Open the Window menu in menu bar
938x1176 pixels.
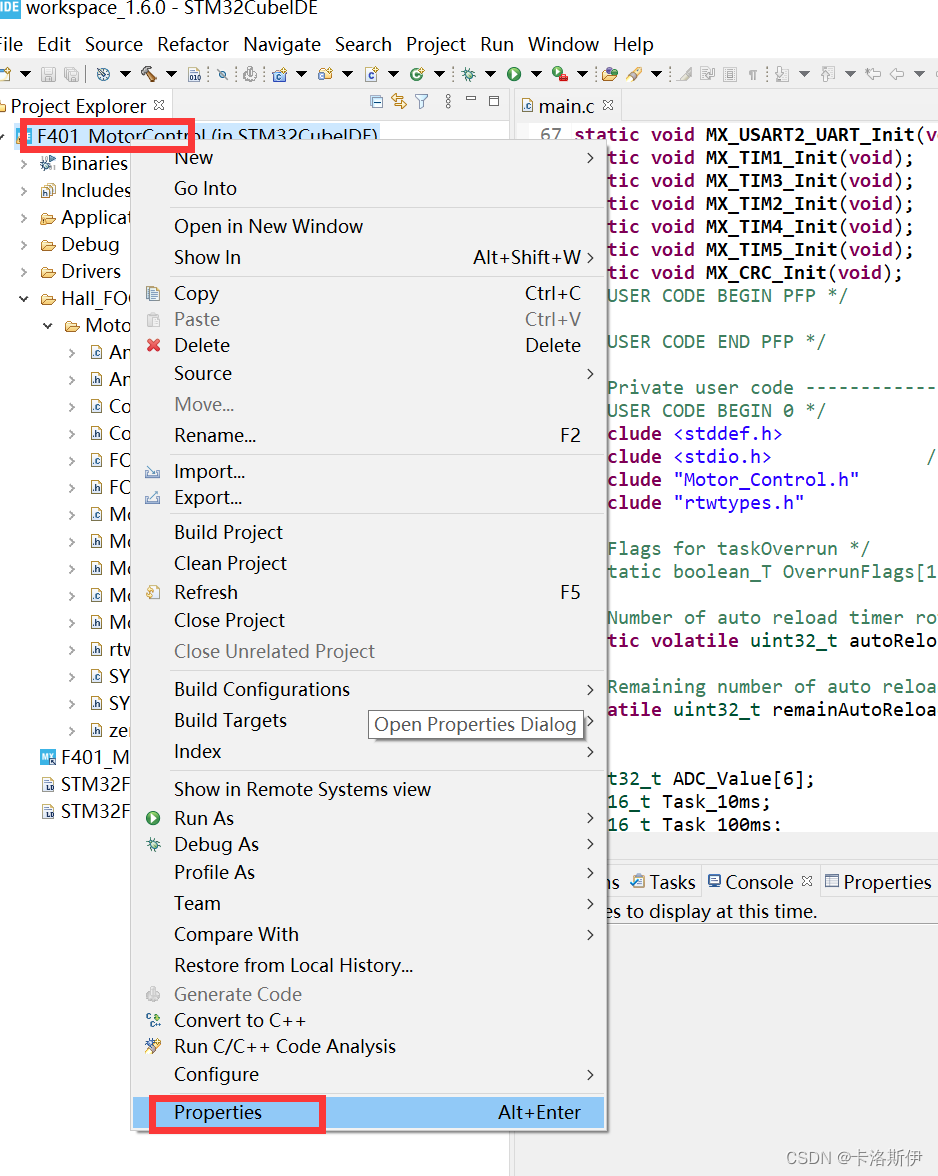point(563,44)
